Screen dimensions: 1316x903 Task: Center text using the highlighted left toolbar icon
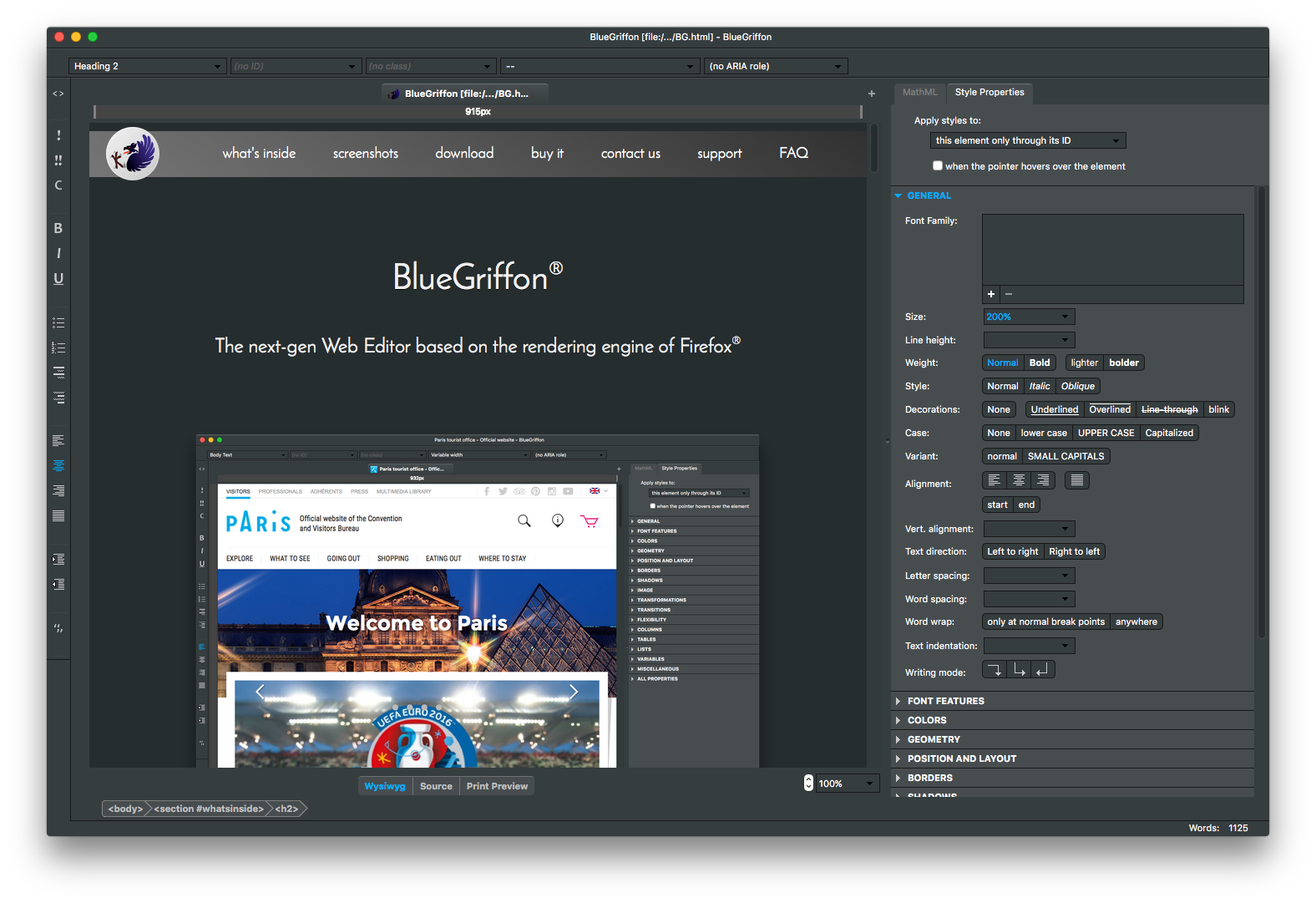[x=58, y=465]
